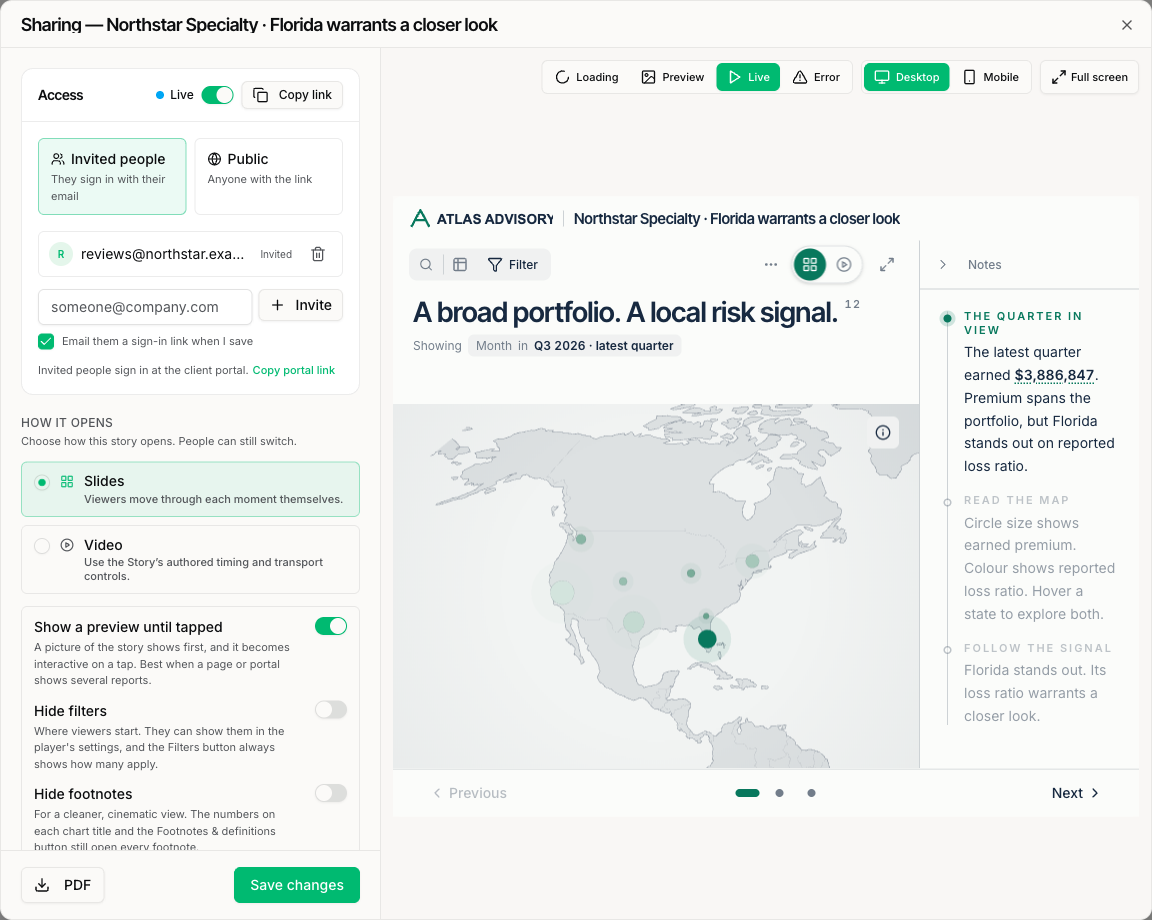Click the footnote number 12 beside title
Screen dimensions: 1152x920
click(852, 304)
